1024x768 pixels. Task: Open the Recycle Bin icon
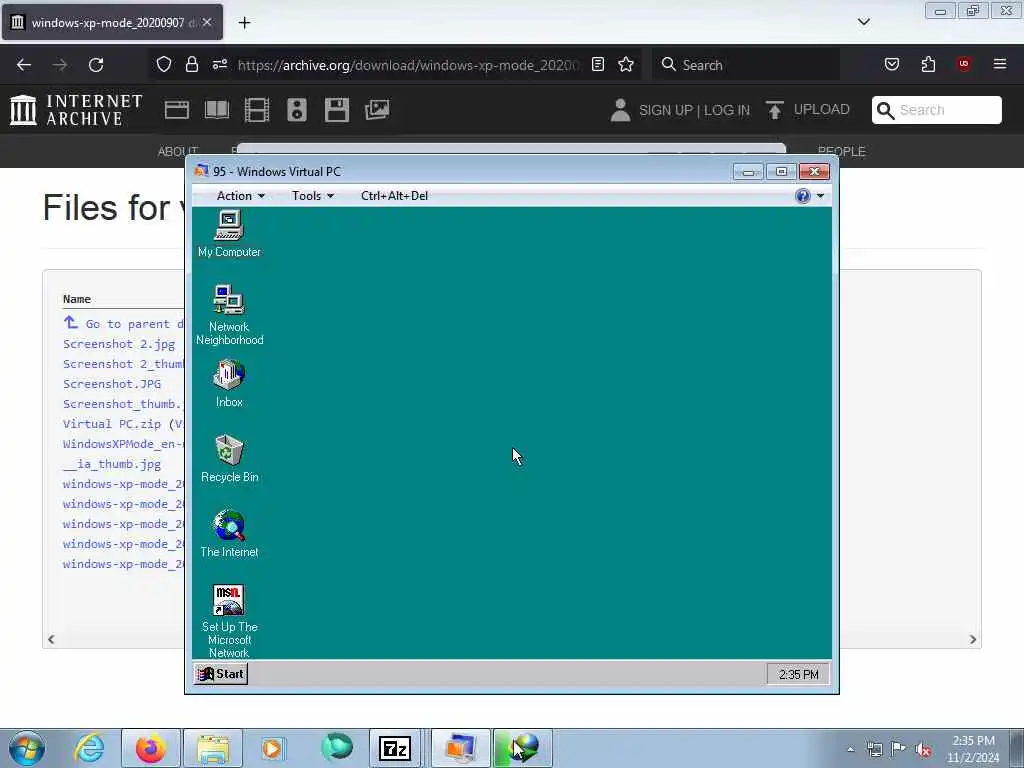tap(229, 458)
